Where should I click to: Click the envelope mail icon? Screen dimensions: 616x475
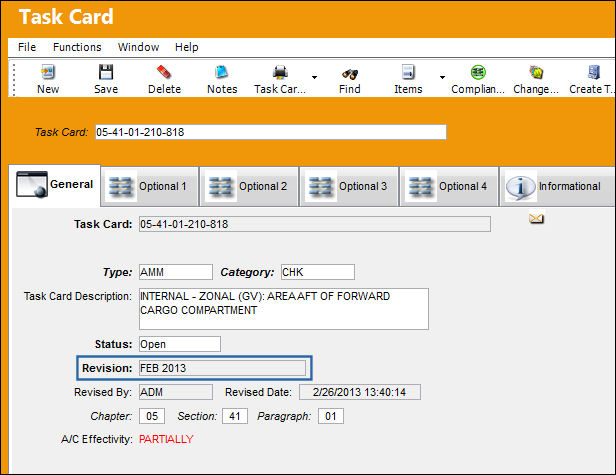click(536, 218)
